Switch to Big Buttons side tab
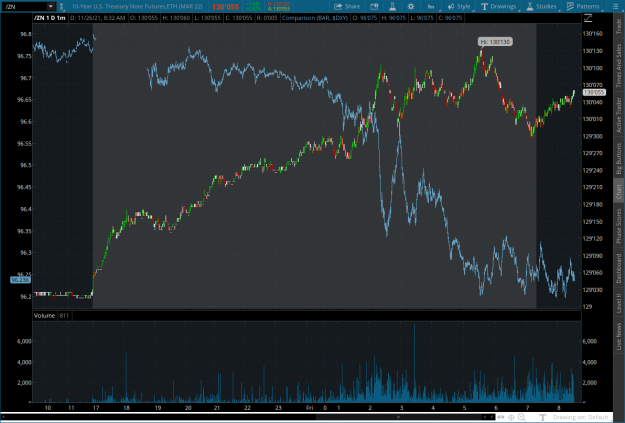The height and width of the screenshot is (423, 625). 619,158
